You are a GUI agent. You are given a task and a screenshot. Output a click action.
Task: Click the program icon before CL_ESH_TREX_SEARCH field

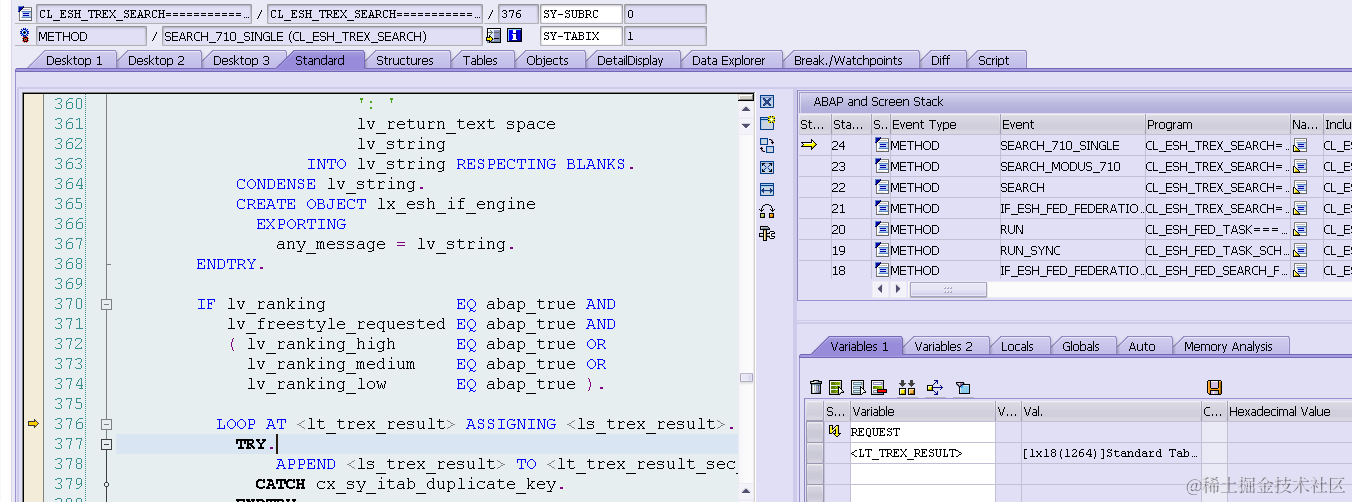(x=25, y=14)
